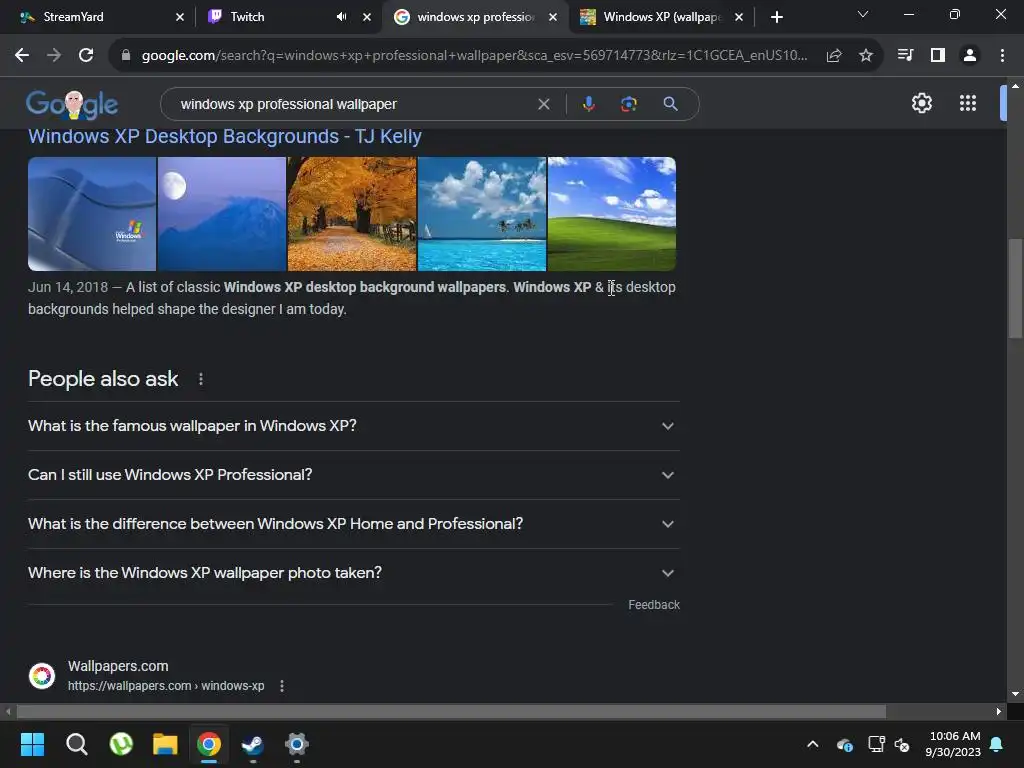Expand "What is the famous wallpaper" question
Image resolution: width=1024 pixels, height=768 pixels.
coord(353,426)
